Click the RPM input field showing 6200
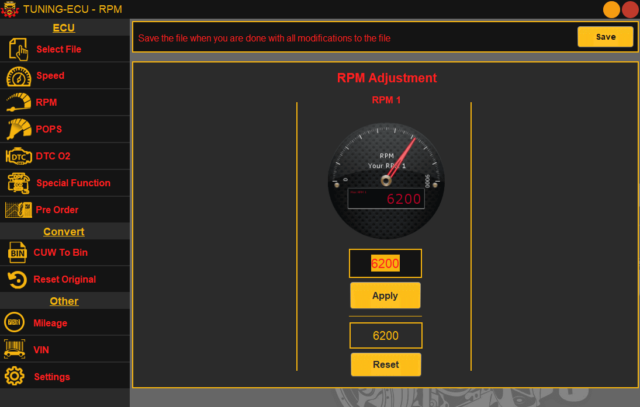Image resolution: width=640 pixels, height=407 pixels. tap(385, 263)
